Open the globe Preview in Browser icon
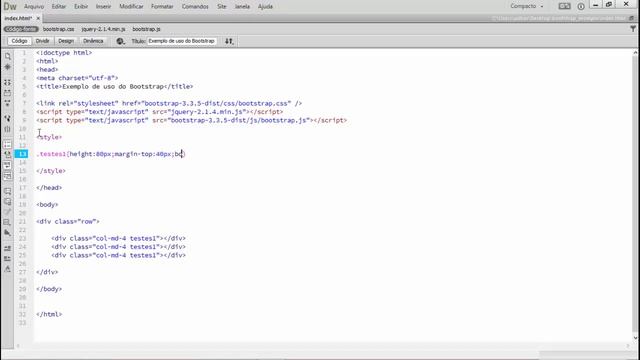 coord(120,41)
